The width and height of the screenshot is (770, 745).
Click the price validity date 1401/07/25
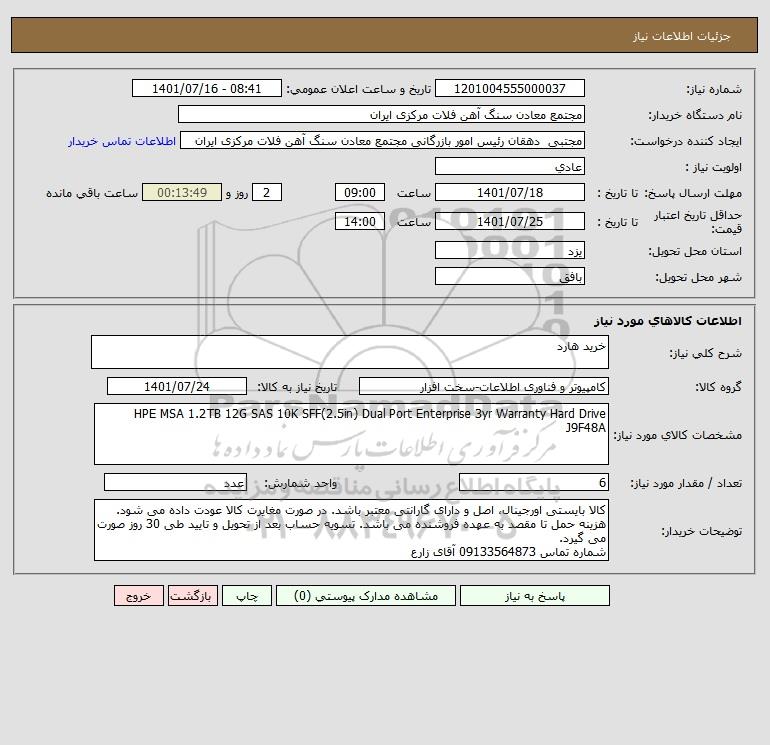(x=510, y=221)
